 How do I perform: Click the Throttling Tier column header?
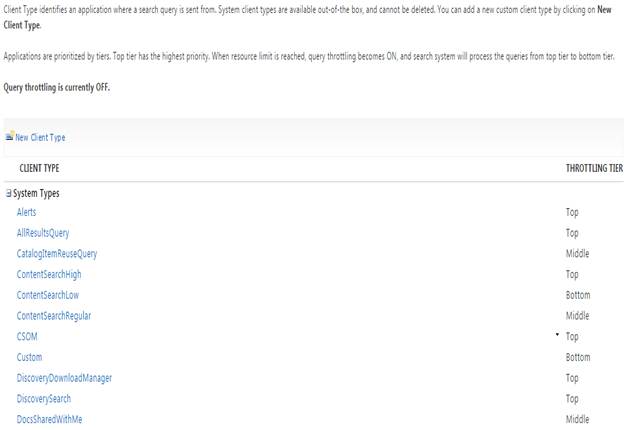[594, 169]
